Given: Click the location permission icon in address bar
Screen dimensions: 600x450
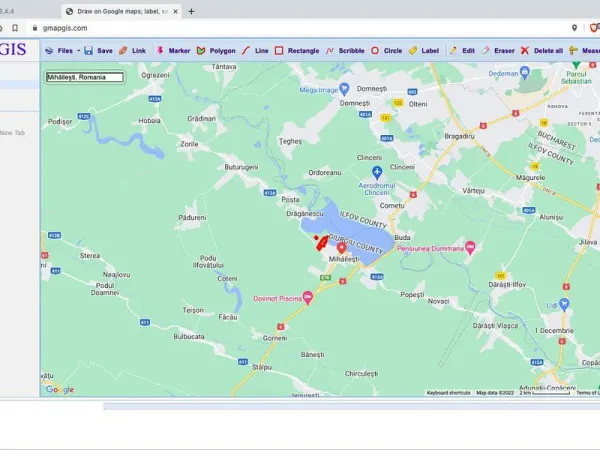Looking at the screenshot, I should tap(574, 28).
